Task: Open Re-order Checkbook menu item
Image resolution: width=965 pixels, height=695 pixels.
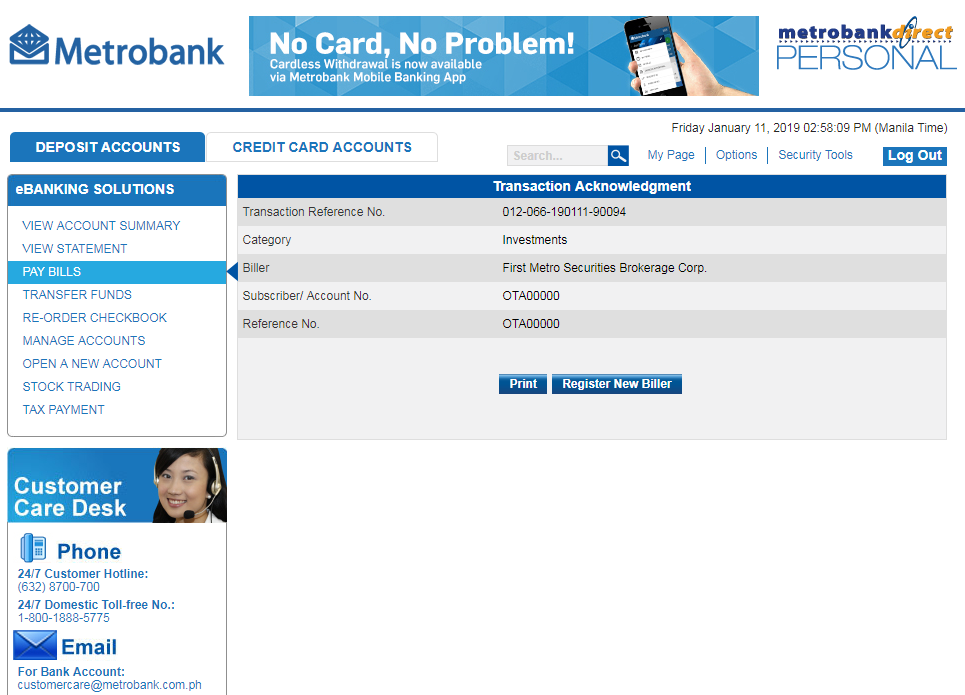Action: point(94,318)
